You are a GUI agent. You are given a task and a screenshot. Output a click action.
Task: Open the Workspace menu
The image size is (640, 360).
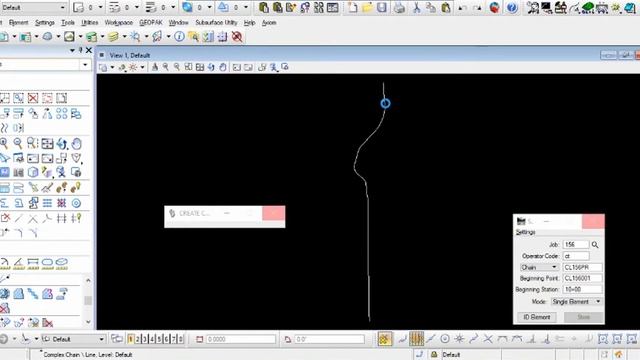[119, 22]
